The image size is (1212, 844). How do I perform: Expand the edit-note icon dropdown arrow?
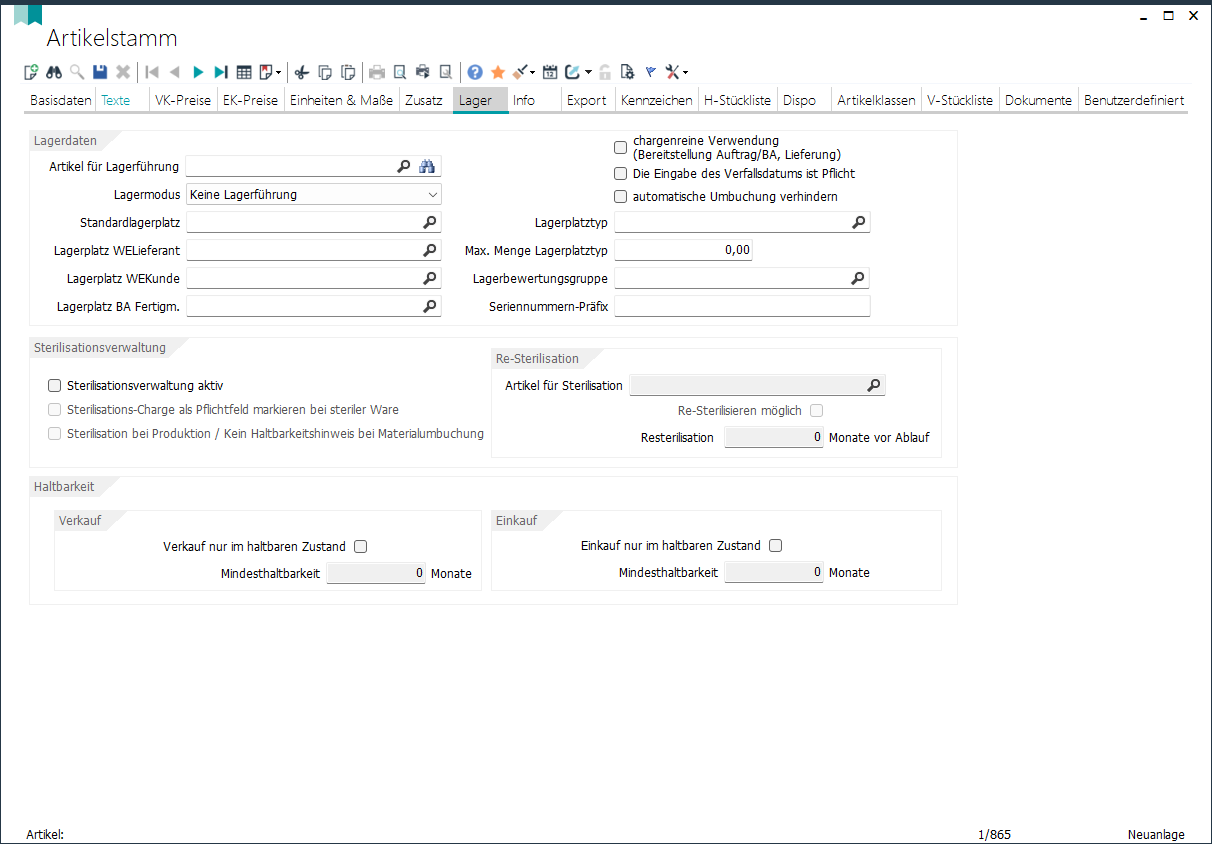point(589,73)
